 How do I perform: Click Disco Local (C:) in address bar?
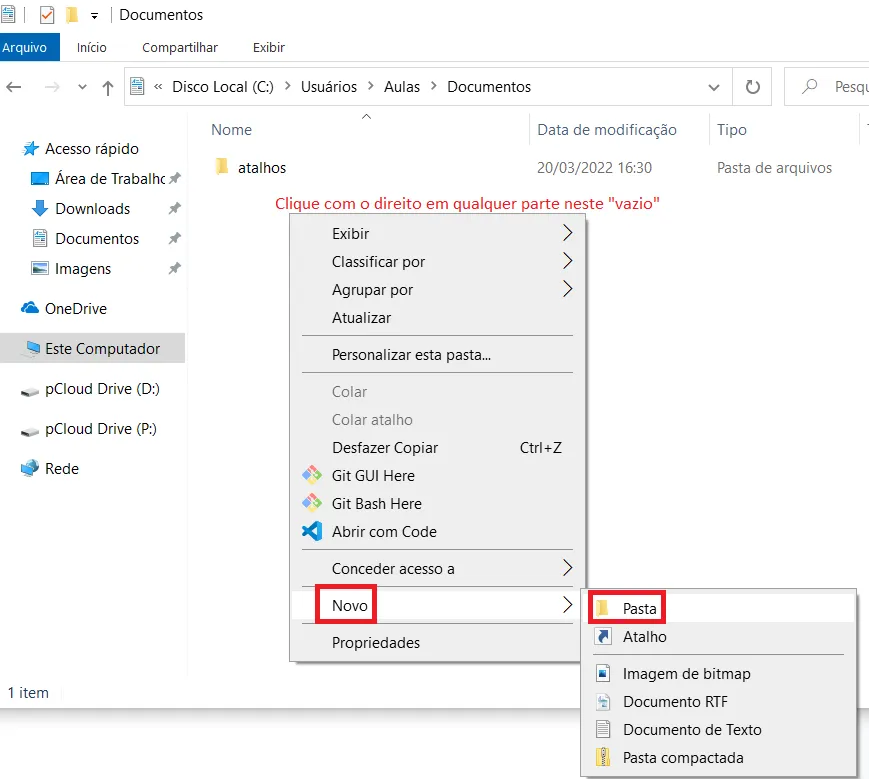tap(223, 87)
